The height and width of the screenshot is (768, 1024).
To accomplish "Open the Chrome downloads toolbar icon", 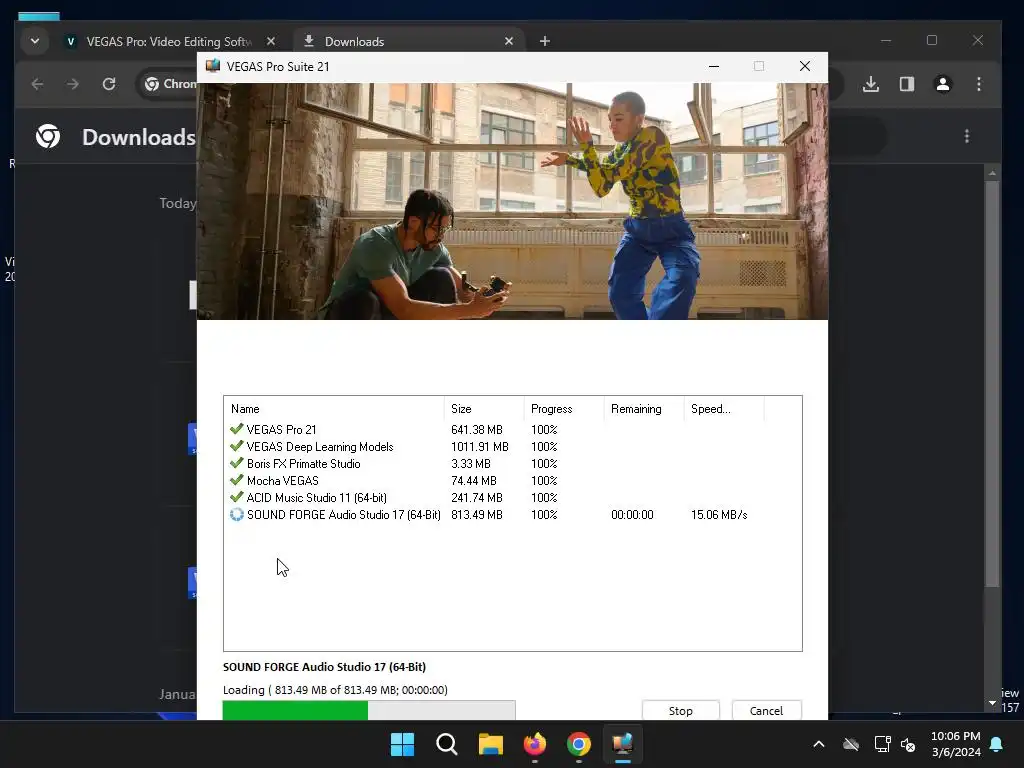I will pos(871,84).
